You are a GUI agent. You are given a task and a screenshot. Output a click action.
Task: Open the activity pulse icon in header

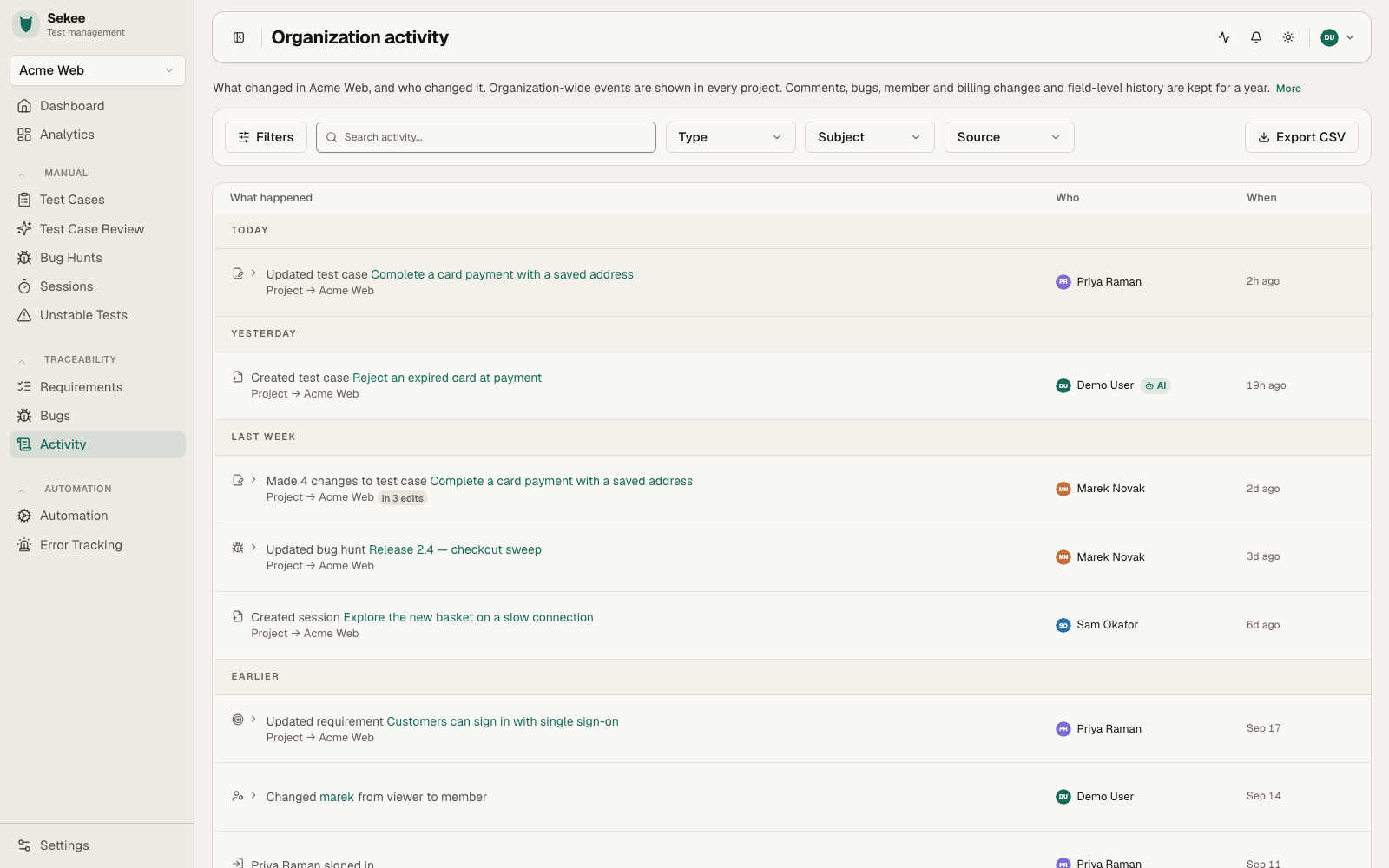pos(1224,37)
